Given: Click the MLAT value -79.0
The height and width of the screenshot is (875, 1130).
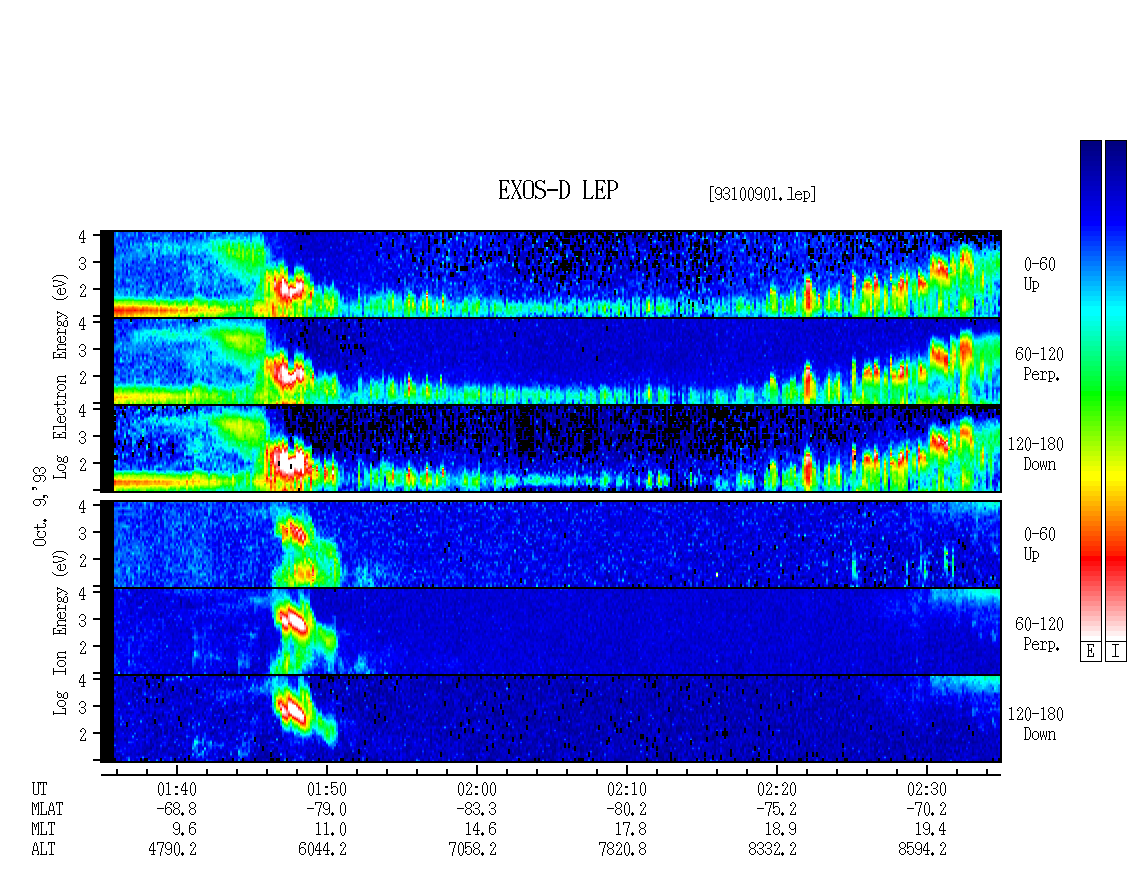Looking at the screenshot, I should [326, 809].
